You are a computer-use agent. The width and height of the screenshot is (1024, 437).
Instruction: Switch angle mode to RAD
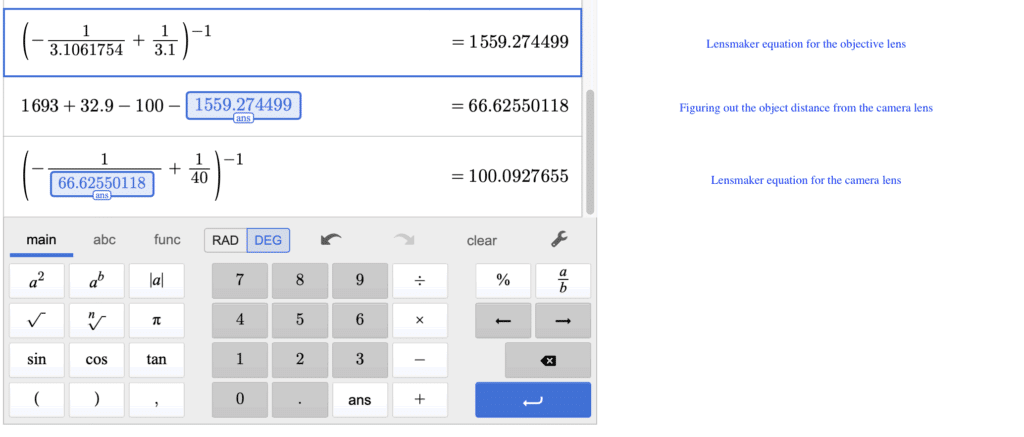click(x=225, y=240)
